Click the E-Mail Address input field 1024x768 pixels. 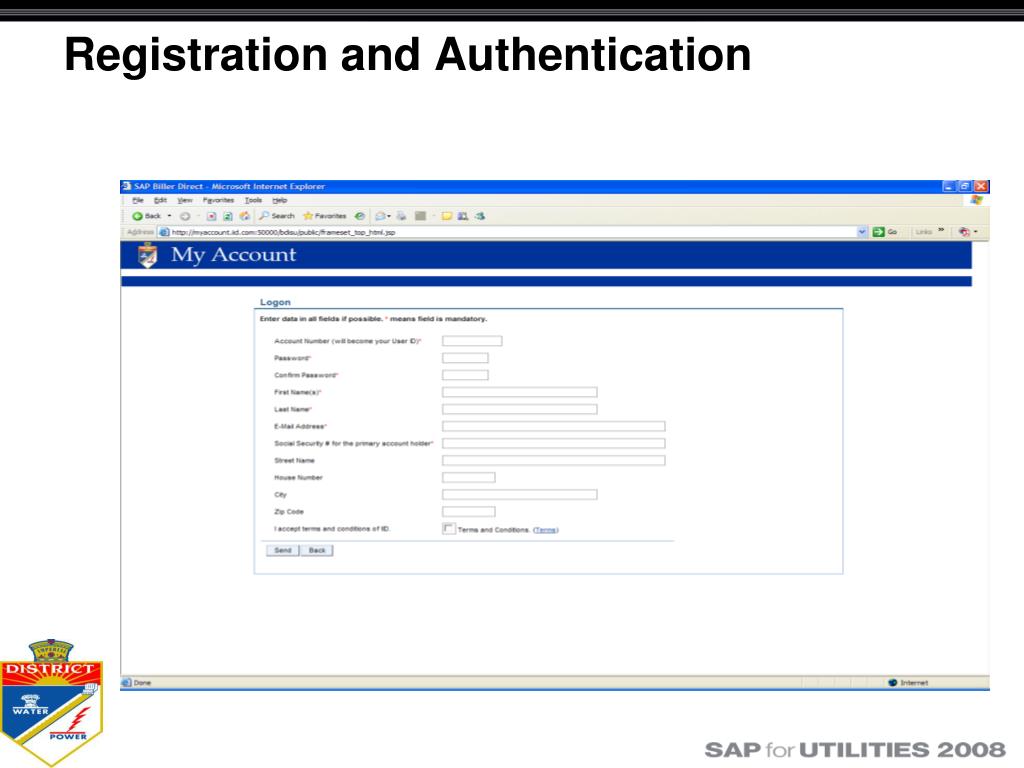554,426
